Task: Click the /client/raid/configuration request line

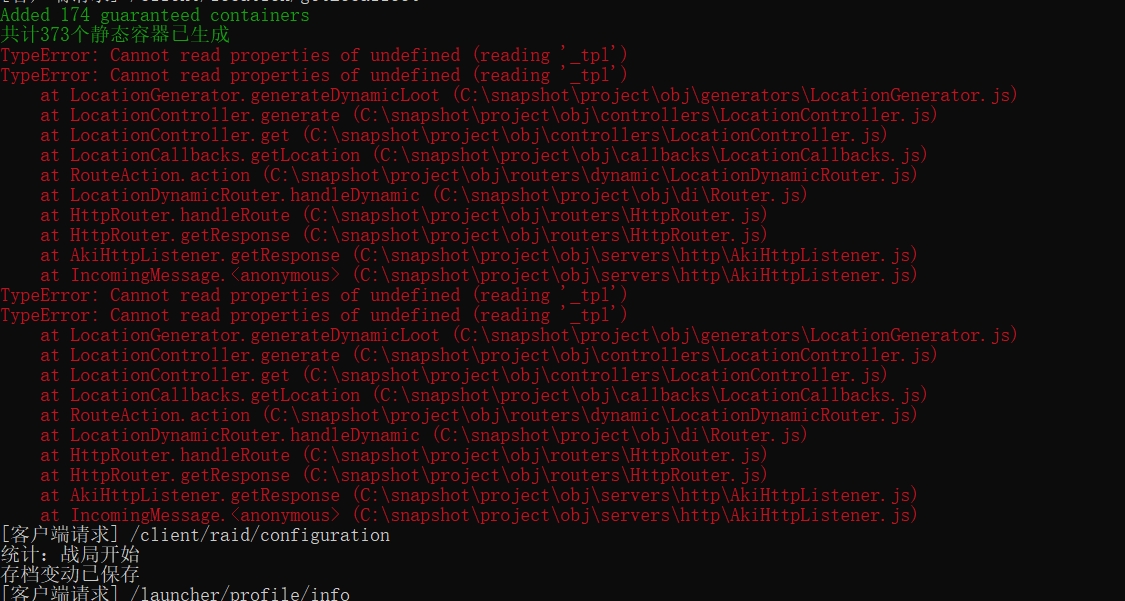Action: click(195, 535)
